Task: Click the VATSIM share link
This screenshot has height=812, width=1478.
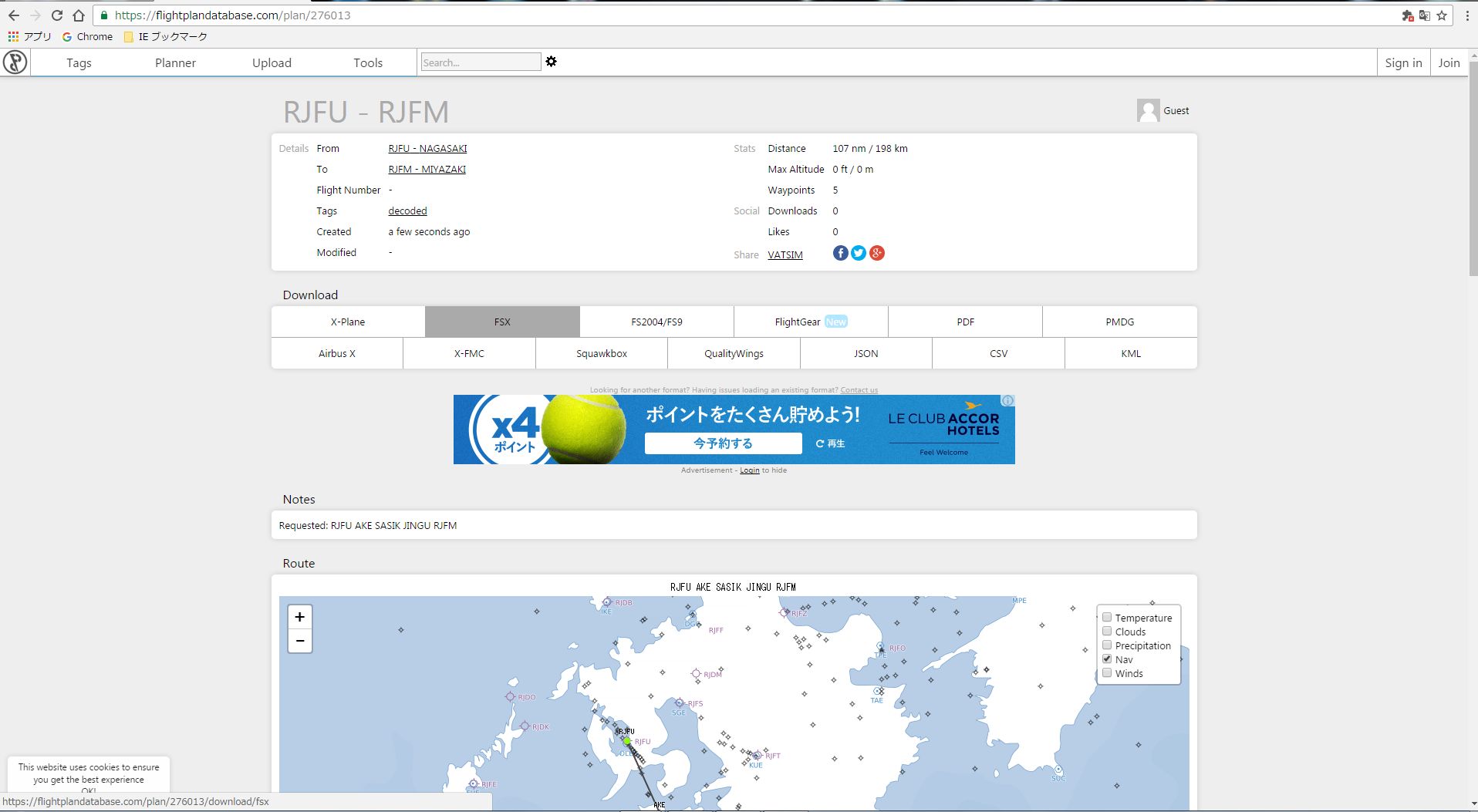Action: (785, 254)
